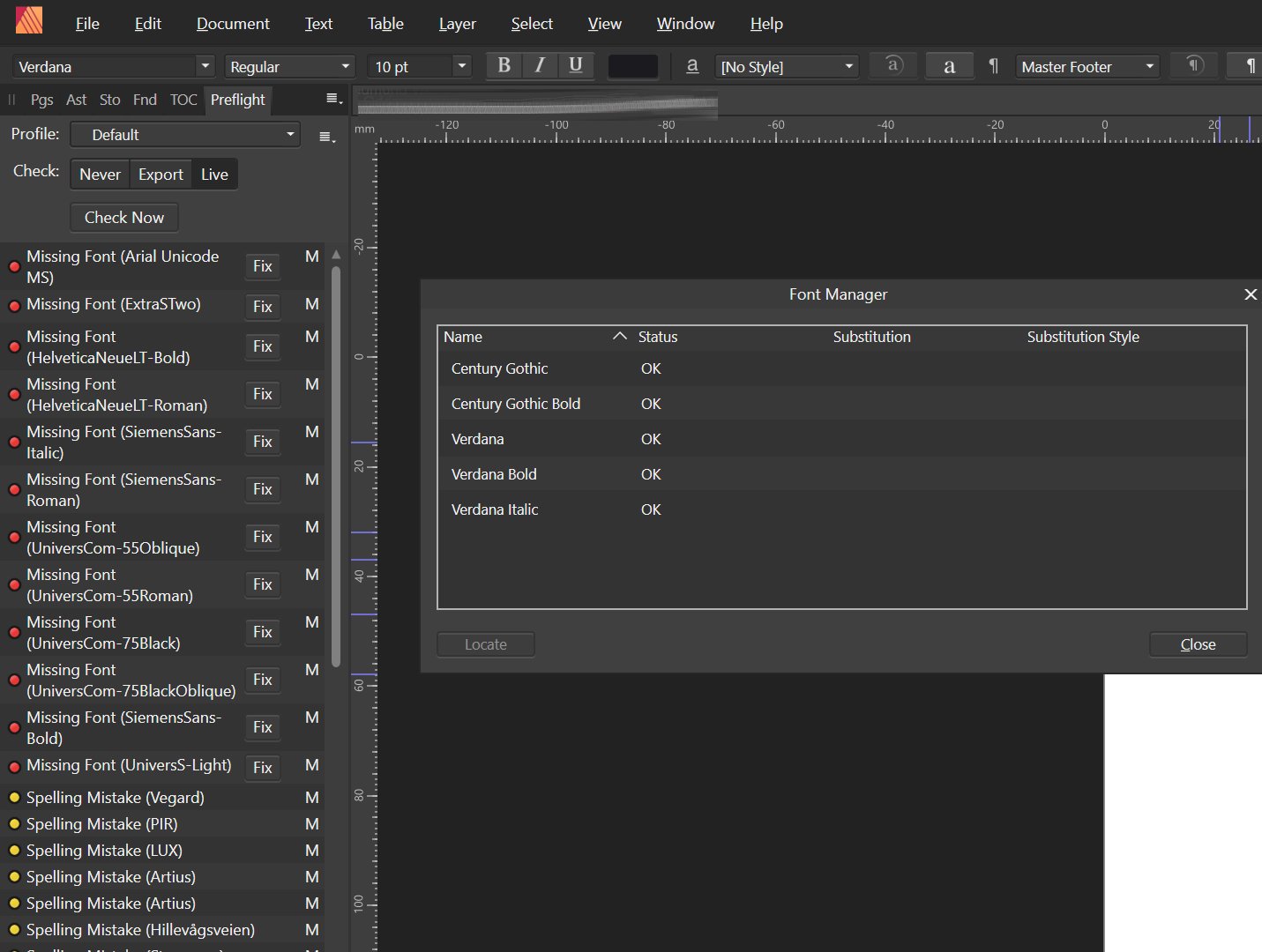The height and width of the screenshot is (952, 1262).
Task: Open the character panel underlined 'a' icon
Action: pyautogui.click(x=692, y=65)
